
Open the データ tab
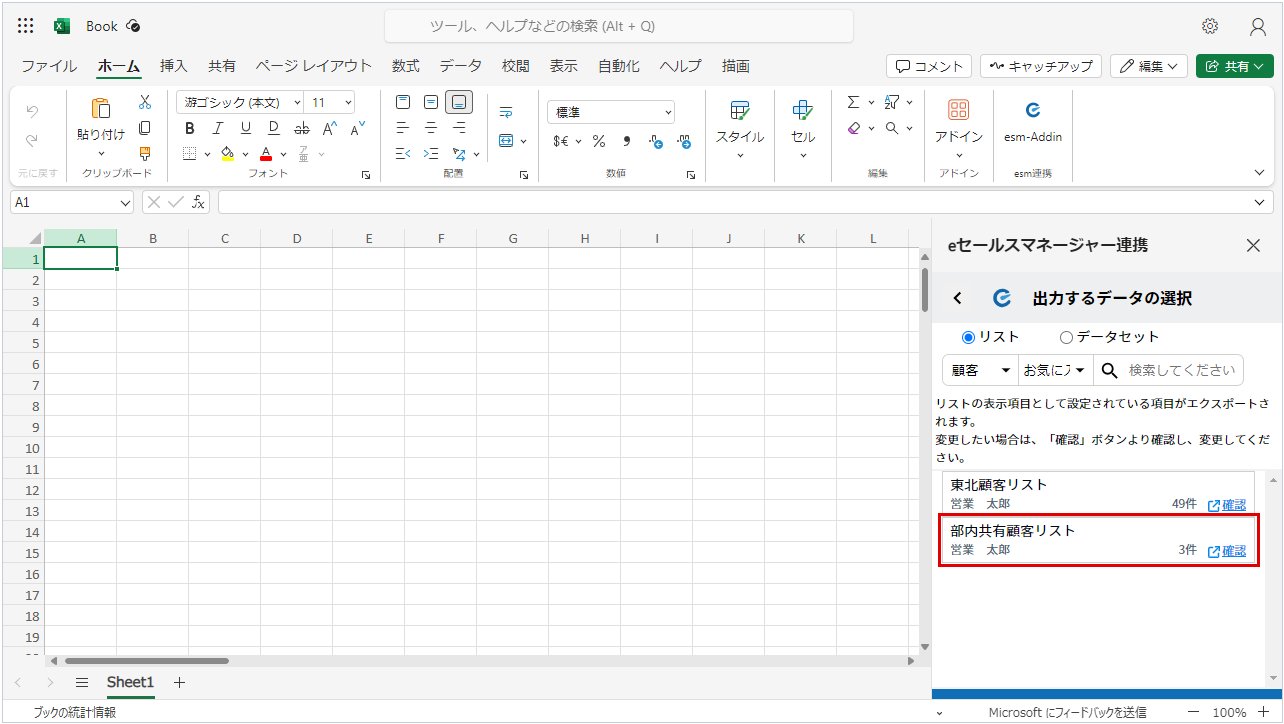click(x=460, y=66)
